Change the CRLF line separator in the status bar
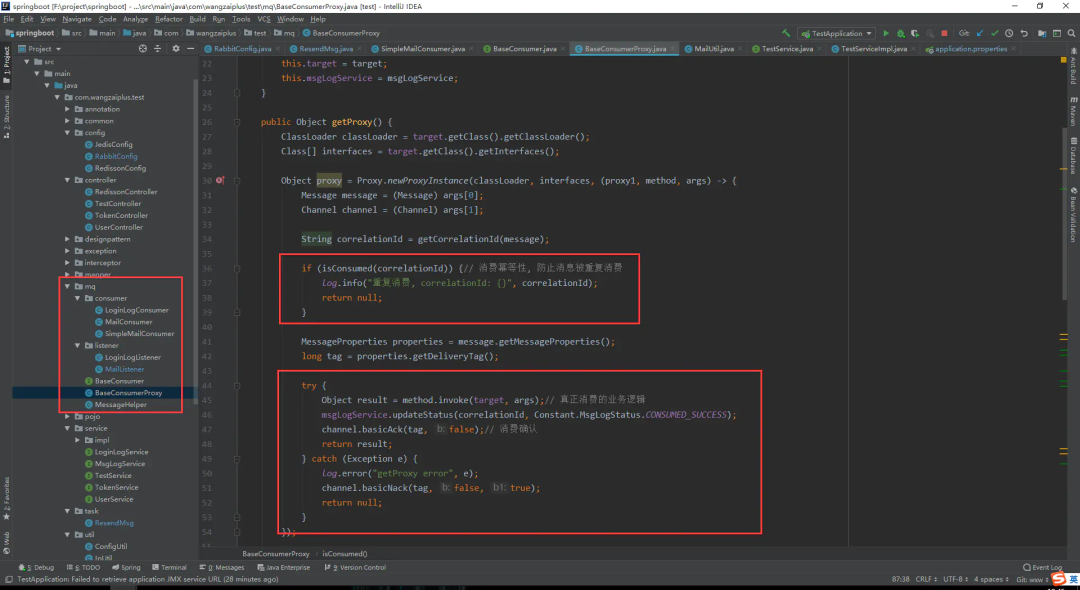This screenshot has height=590, width=1080. click(926, 579)
